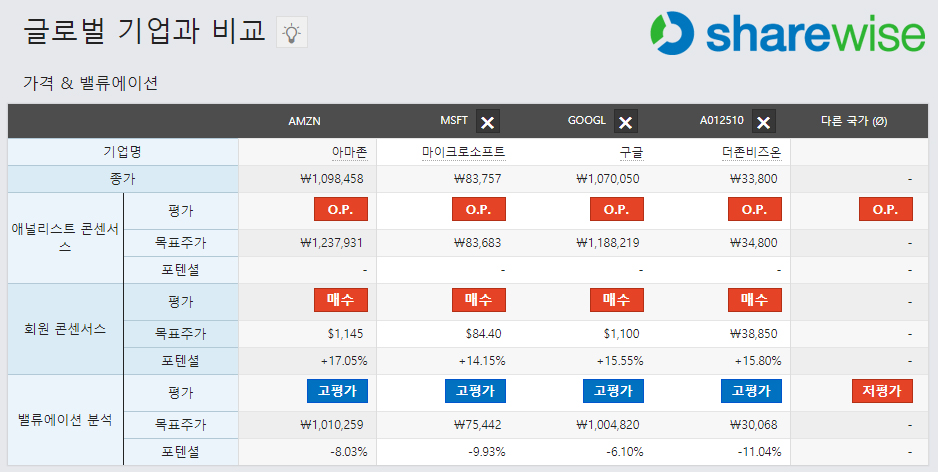Screen dimensions: 938x472
Task: Click analyst target price ₩1,237,931
Action: click(x=331, y=243)
